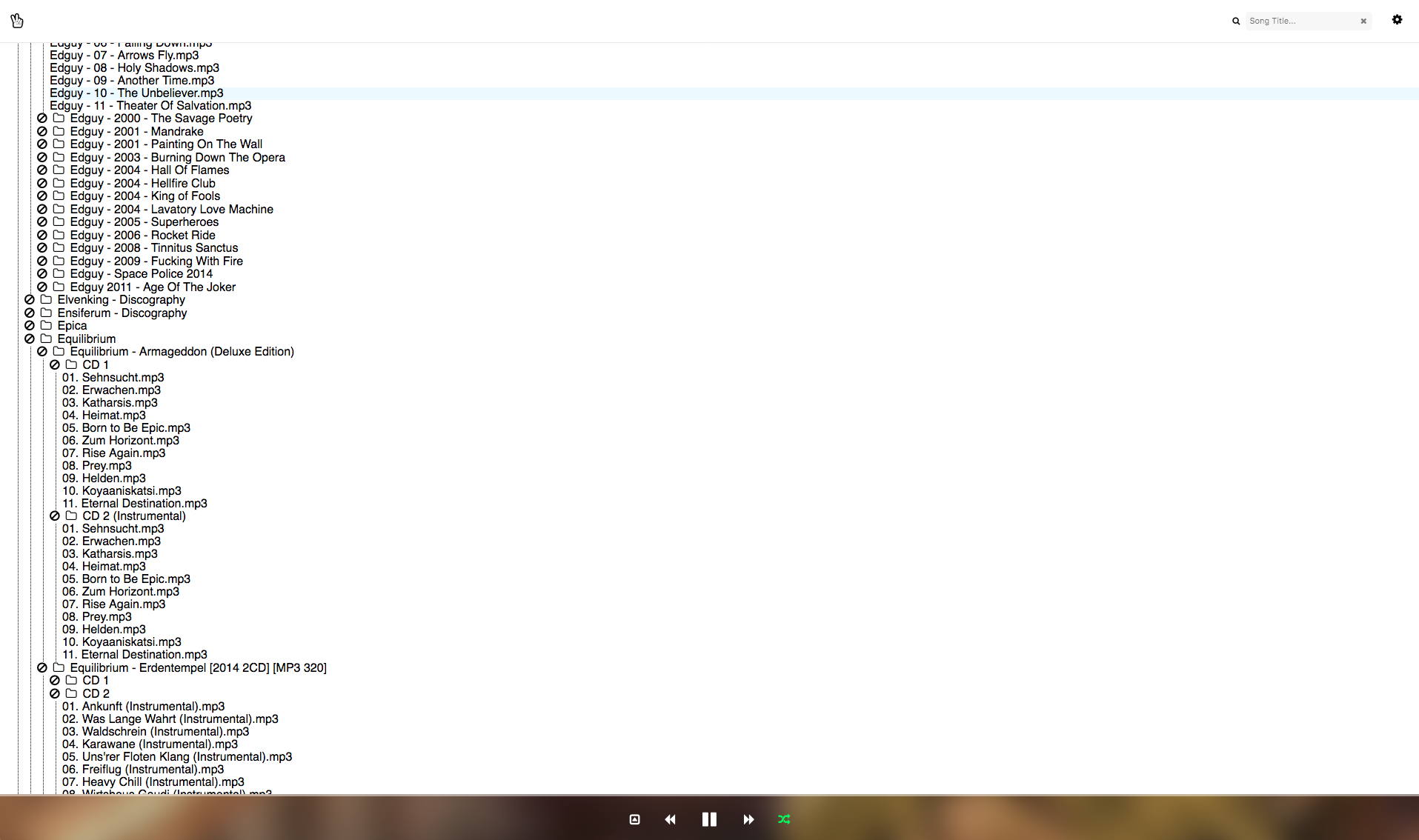This screenshot has height=840, width=1419.
Task: Click the progress bar above the player controls
Action: (x=709, y=796)
